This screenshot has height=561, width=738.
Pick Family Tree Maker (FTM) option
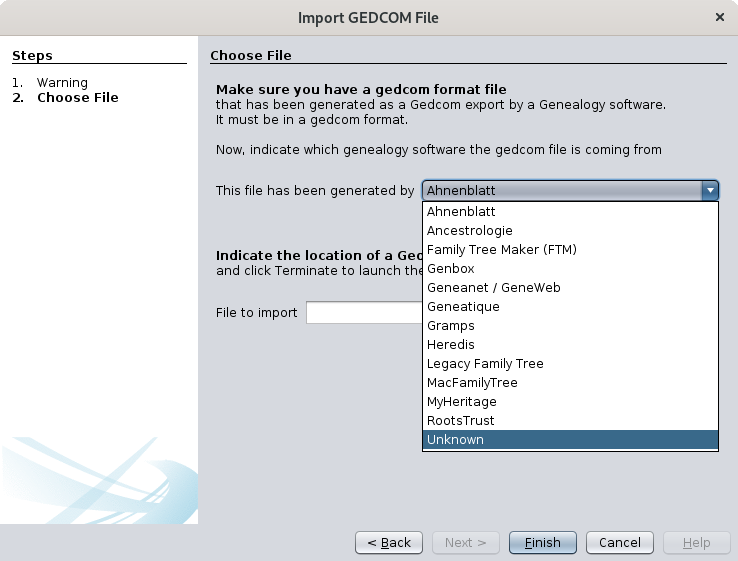point(570,249)
